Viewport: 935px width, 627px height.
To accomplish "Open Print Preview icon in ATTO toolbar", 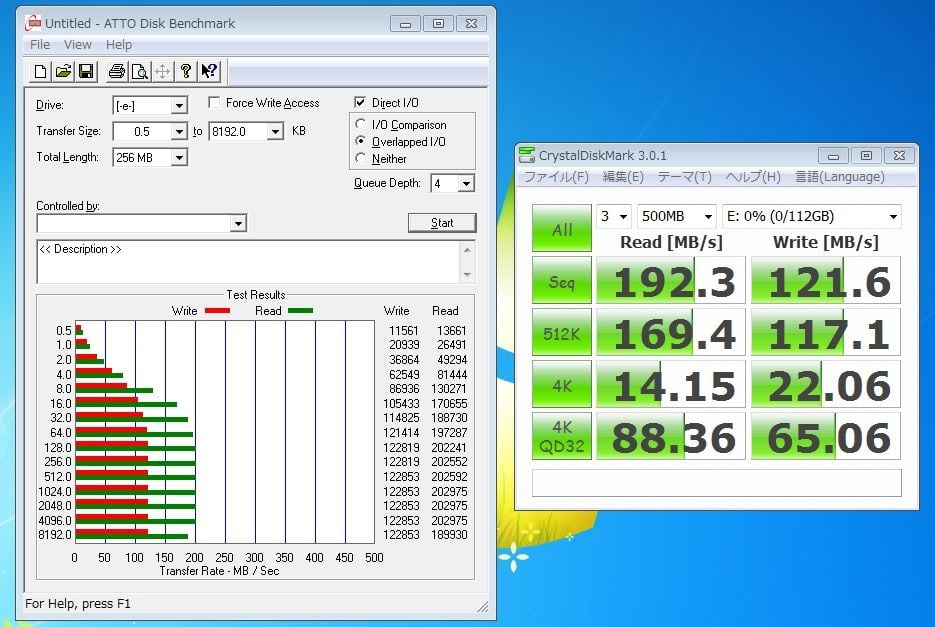I will (x=140, y=72).
